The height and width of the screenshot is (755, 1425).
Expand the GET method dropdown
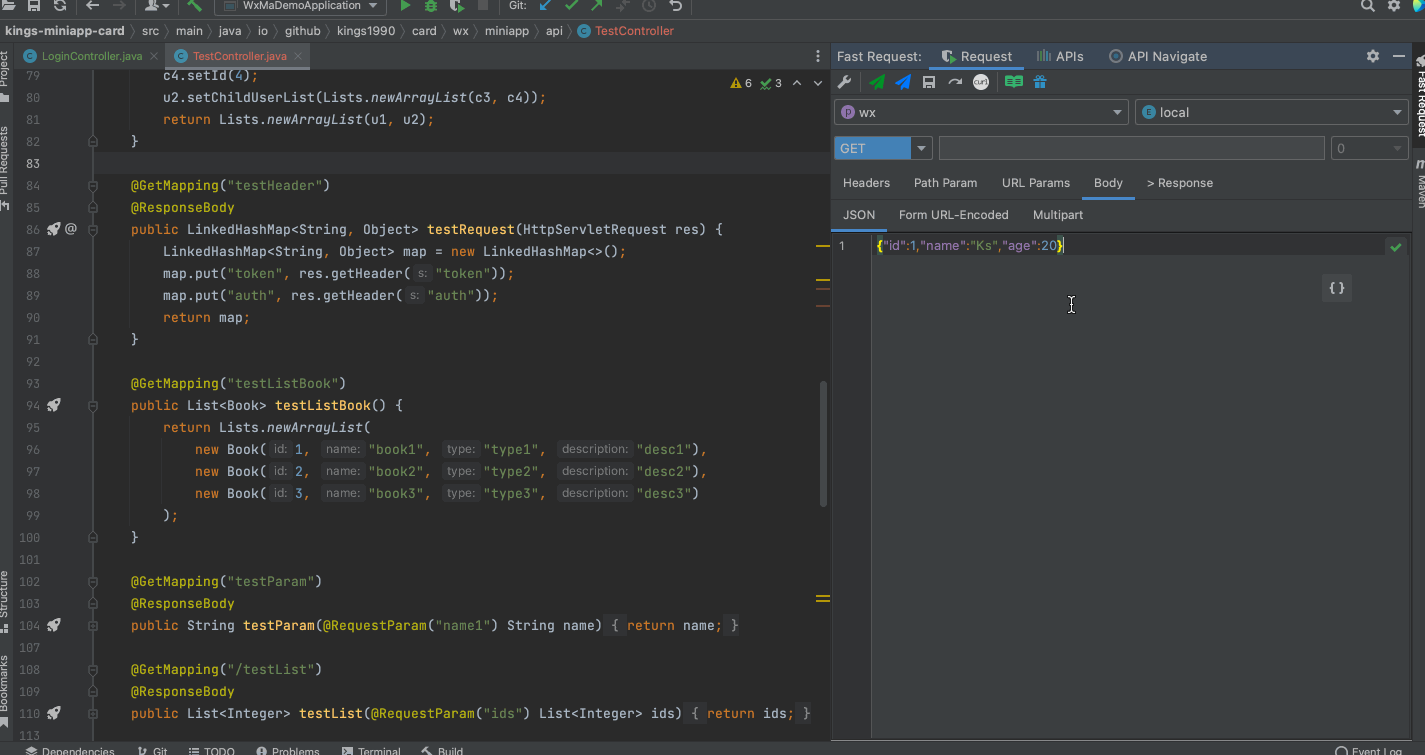[x=921, y=149]
